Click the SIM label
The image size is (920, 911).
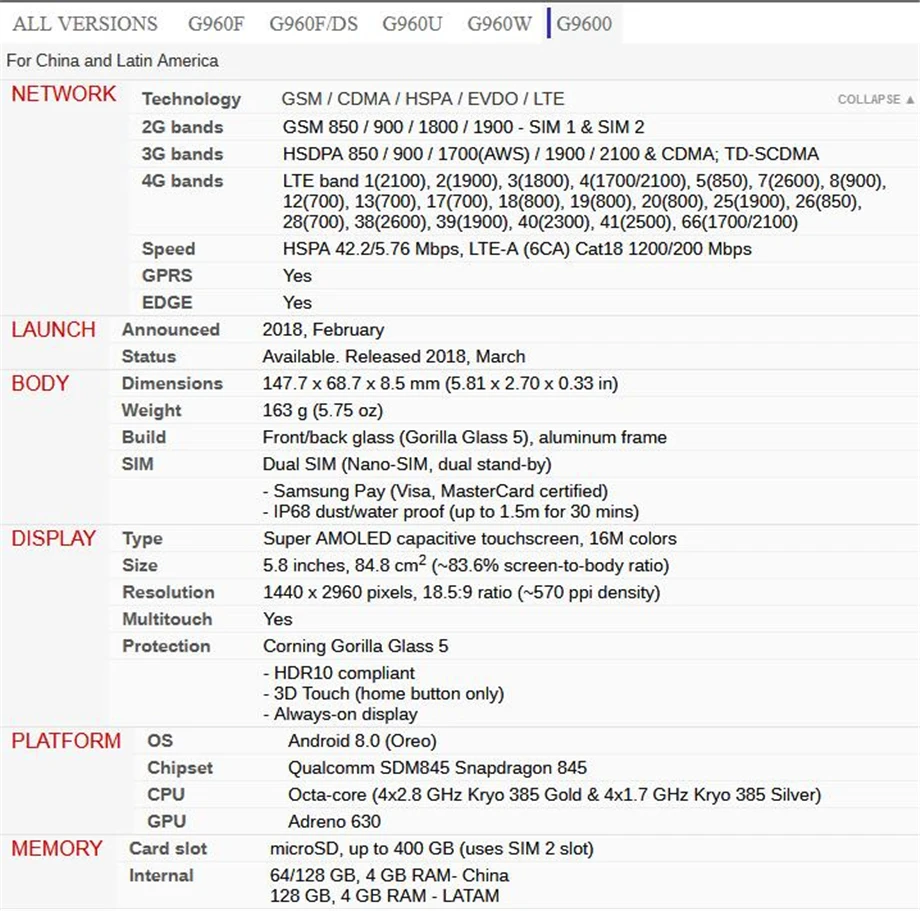click(x=137, y=465)
